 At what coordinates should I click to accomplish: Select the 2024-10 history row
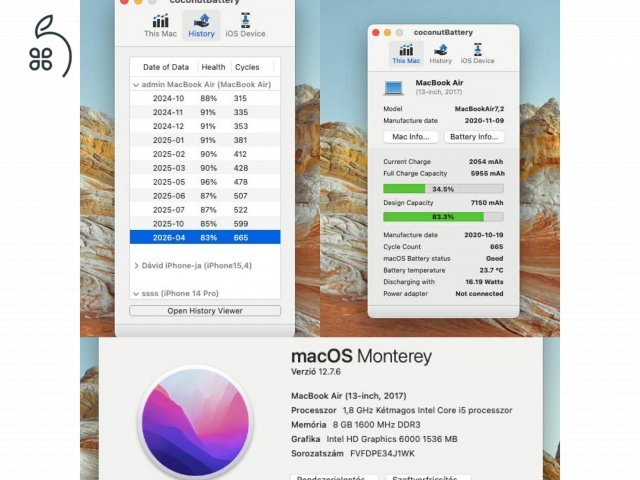click(x=205, y=98)
